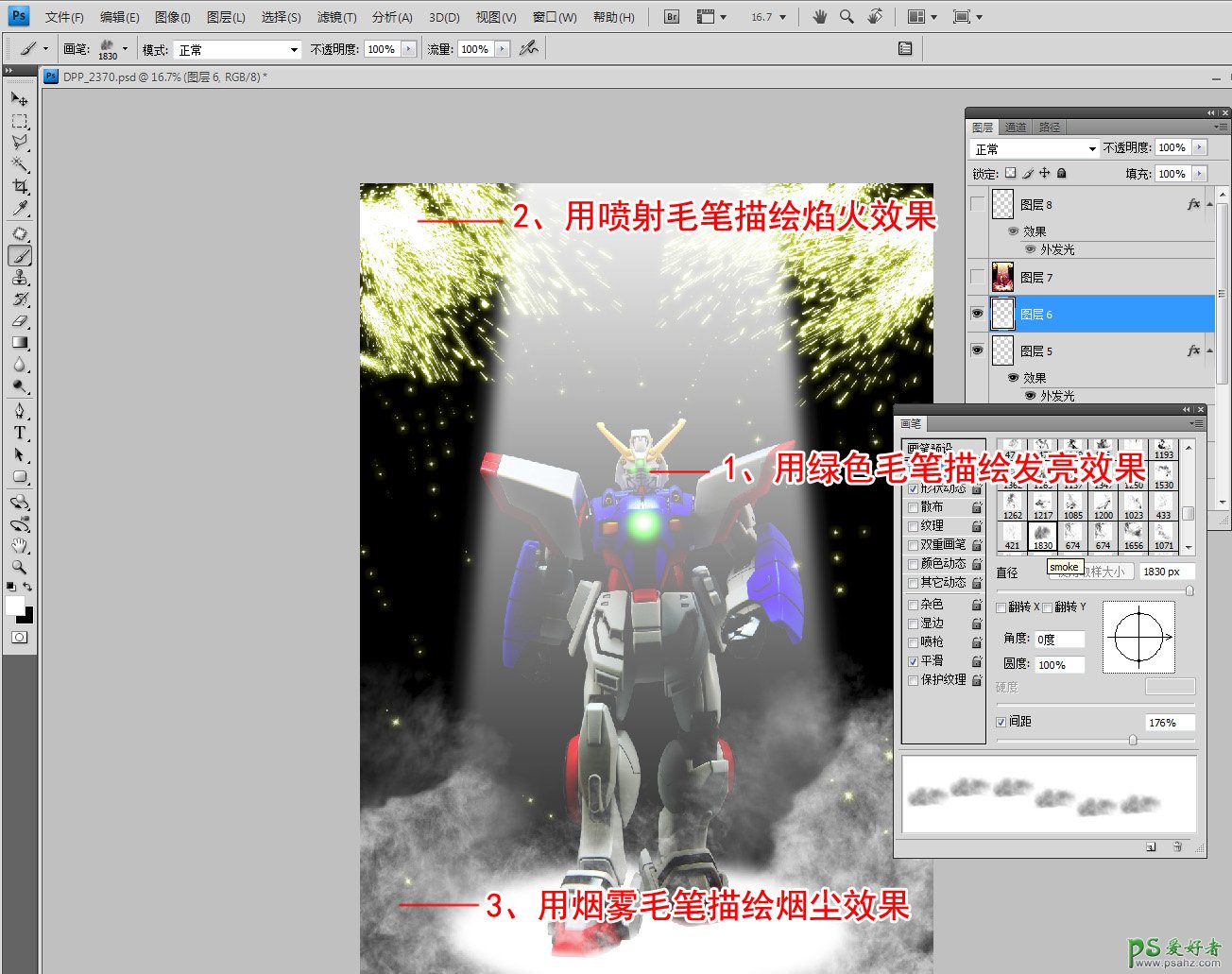Expand the layer 不透明度 opacity slider arrow
Screen dimensions: 1232x974
(1199, 147)
